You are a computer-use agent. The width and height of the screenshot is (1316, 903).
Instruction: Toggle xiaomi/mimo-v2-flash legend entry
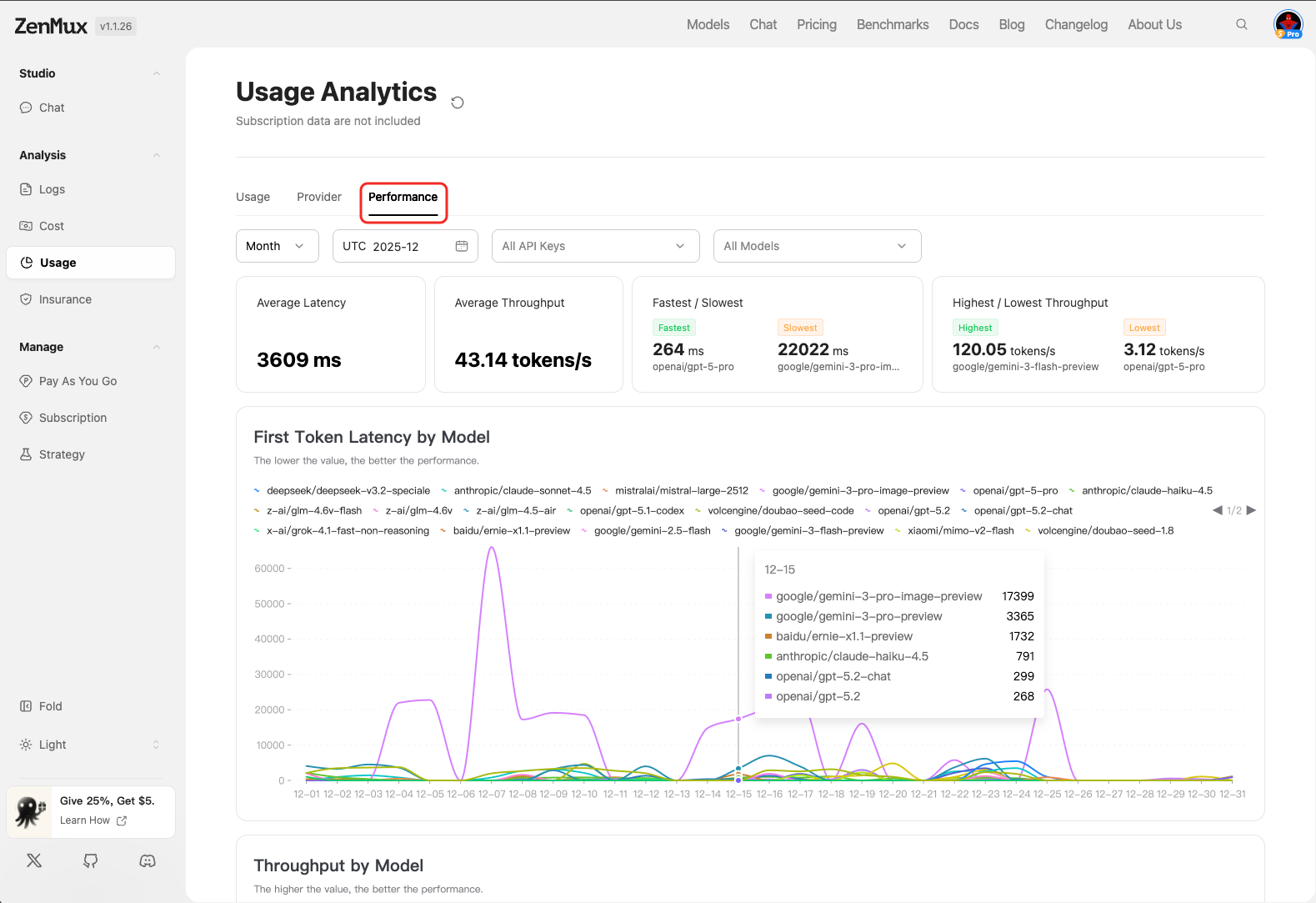click(960, 531)
